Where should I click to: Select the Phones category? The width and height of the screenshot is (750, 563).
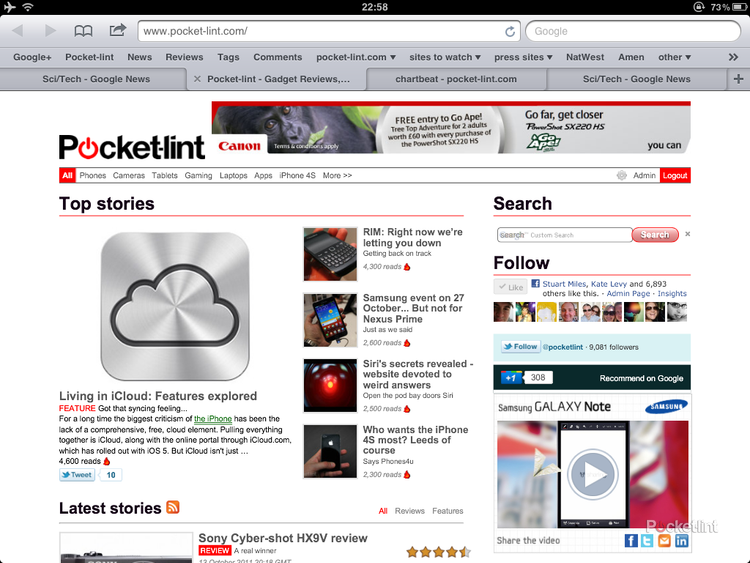(93, 176)
